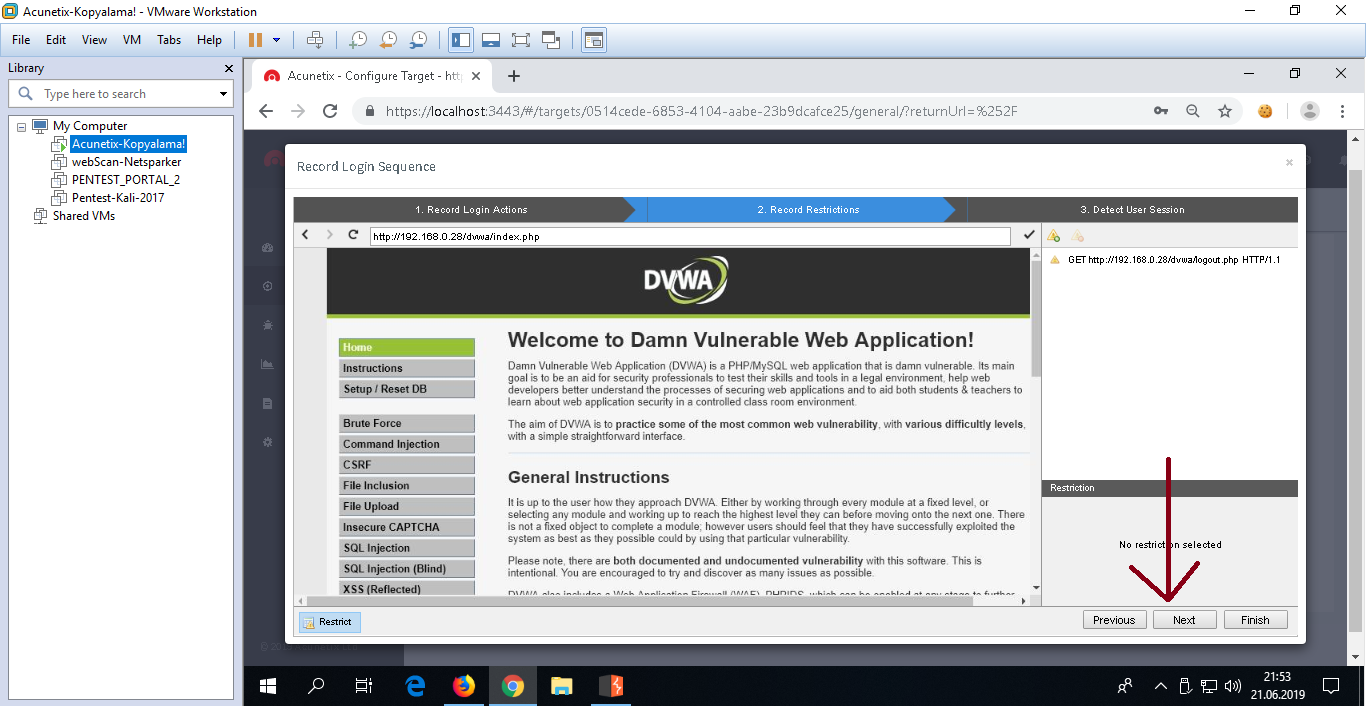The image size is (1366, 706).
Task: Go to step 3 Detect User Session
Action: click(1132, 210)
